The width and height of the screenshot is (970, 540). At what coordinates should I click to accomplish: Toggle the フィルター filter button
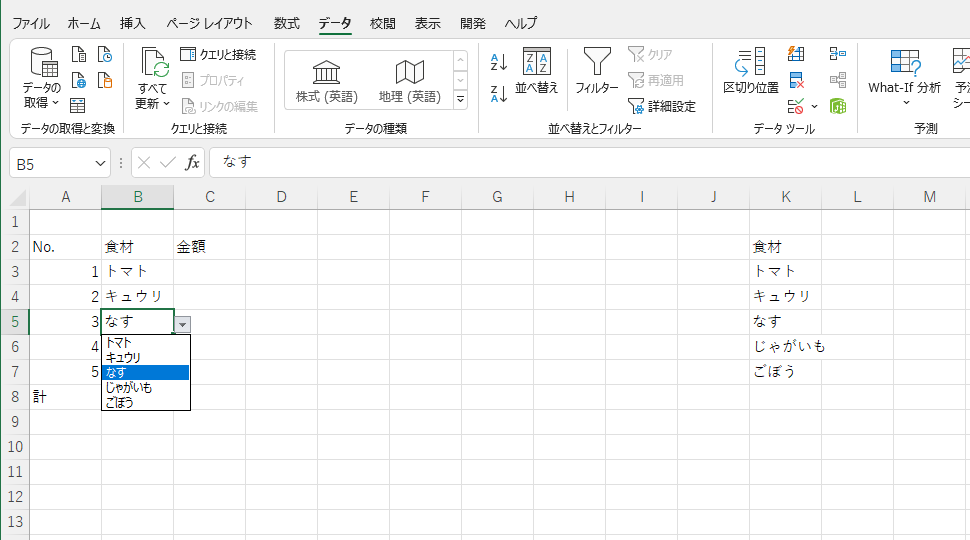point(597,71)
